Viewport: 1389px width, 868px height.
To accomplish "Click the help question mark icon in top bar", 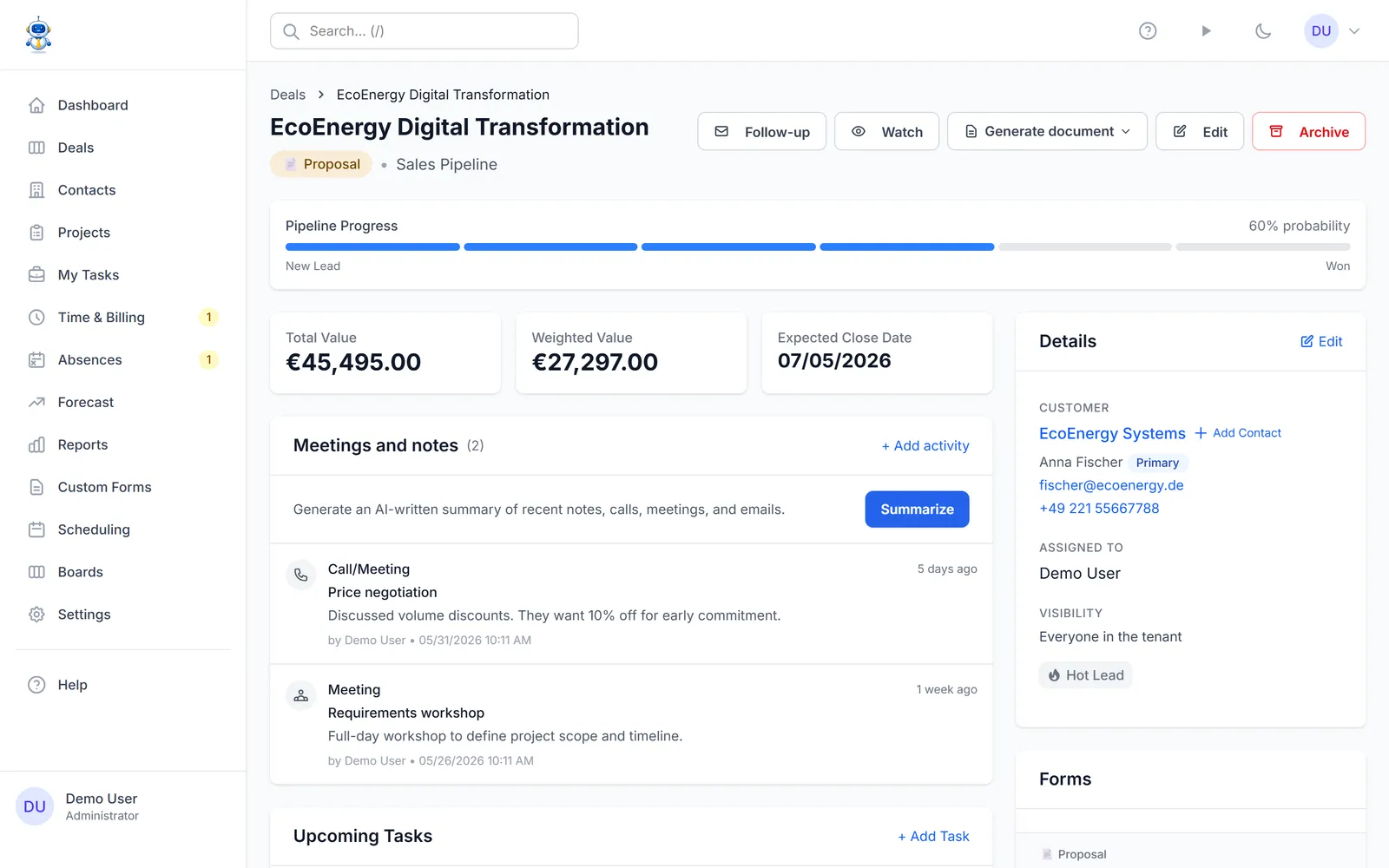I will pos(1148,31).
